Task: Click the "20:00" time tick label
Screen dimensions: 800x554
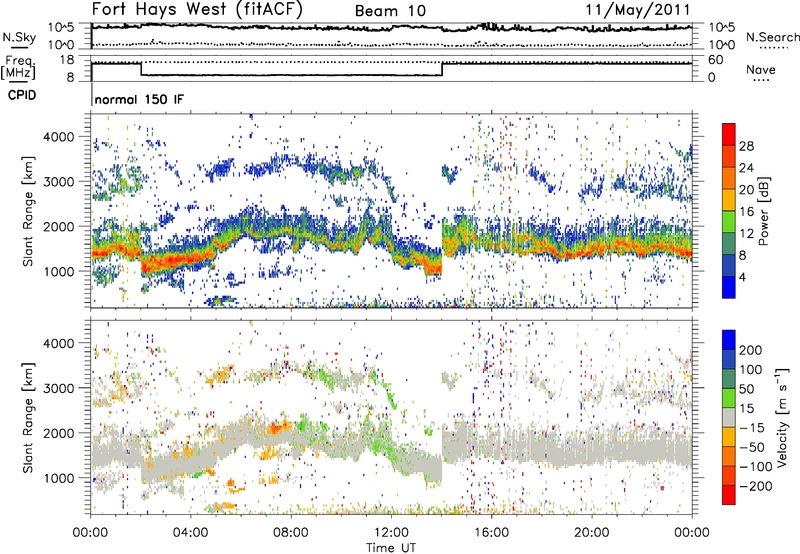Action: [592, 533]
